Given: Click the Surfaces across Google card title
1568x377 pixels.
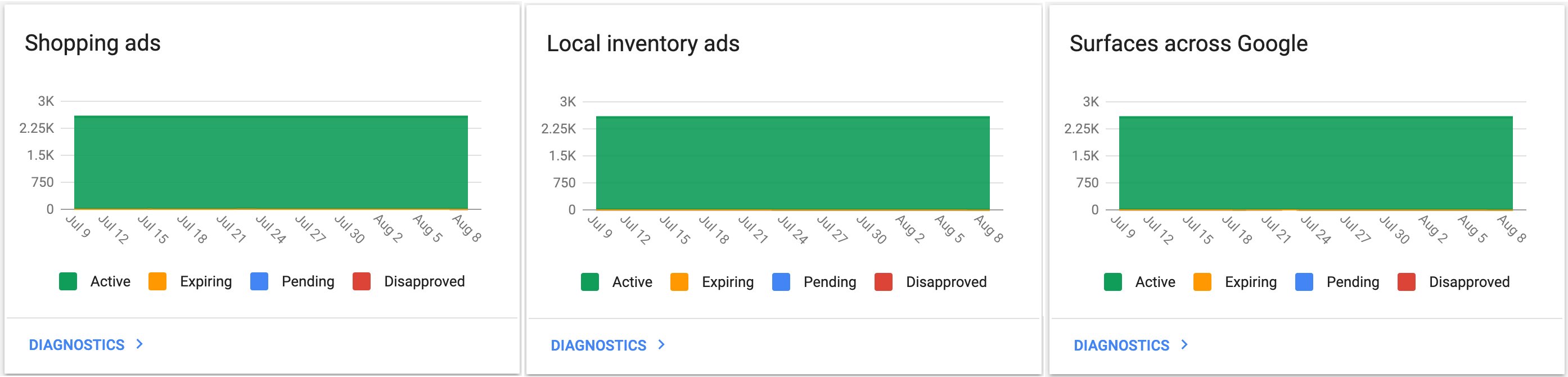Looking at the screenshot, I should pyautogui.click(x=1188, y=44).
